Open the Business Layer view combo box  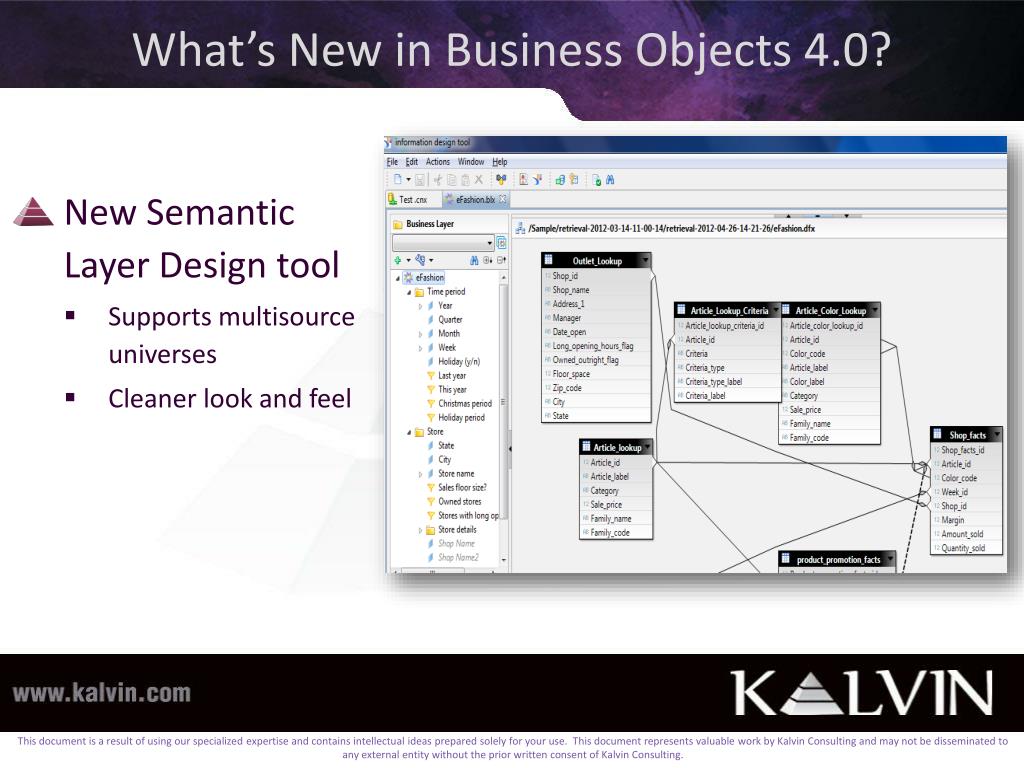(443, 243)
